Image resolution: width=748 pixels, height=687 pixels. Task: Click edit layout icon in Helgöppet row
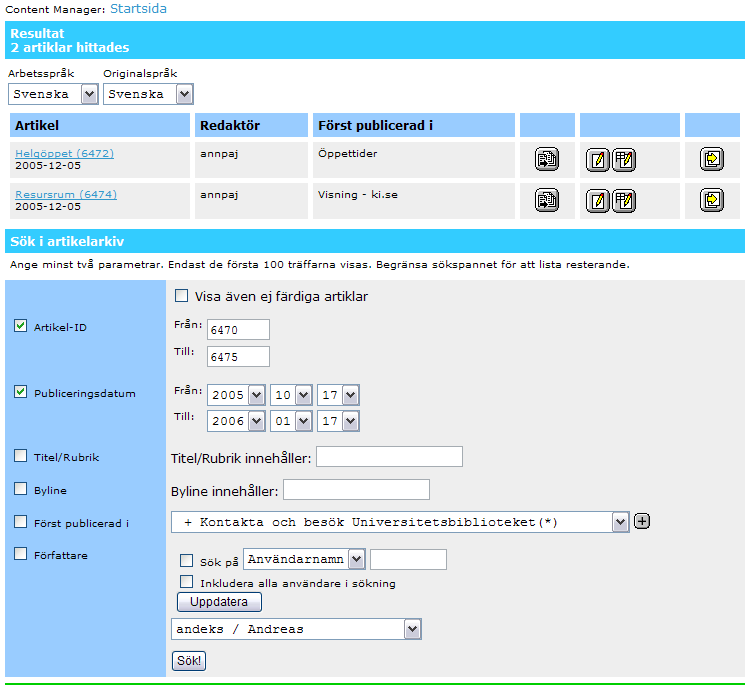(623, 160)
